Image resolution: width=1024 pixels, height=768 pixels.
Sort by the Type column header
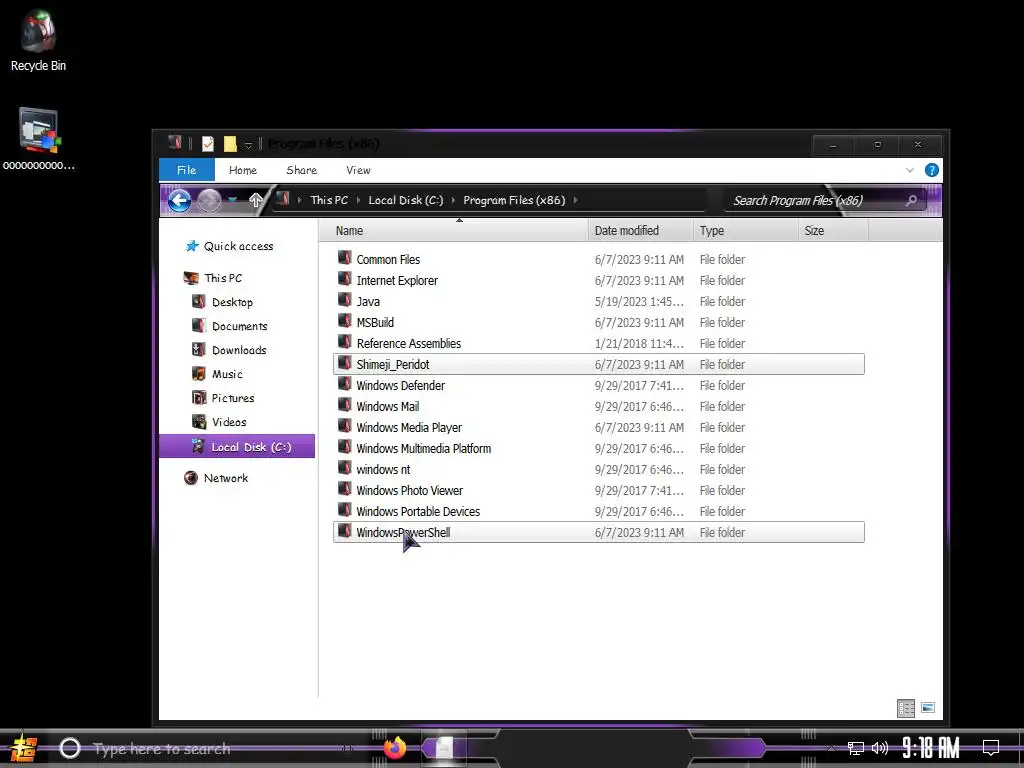click(746, 231)
